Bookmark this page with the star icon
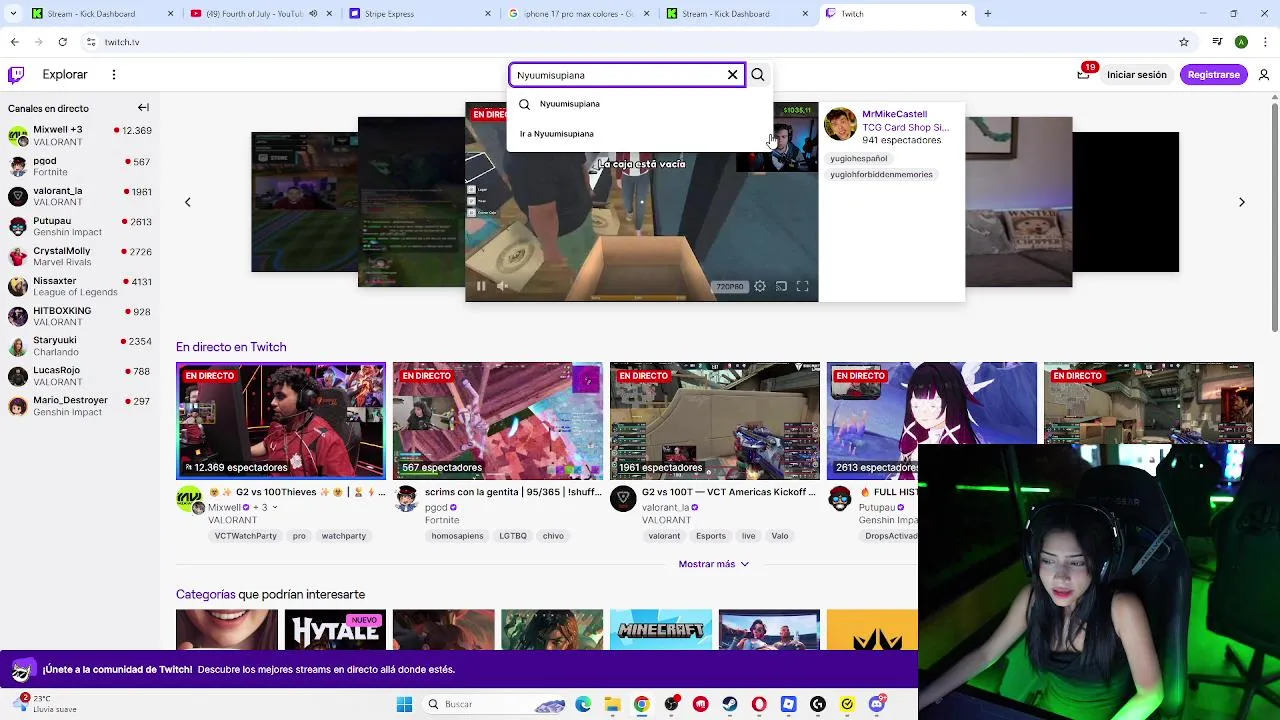The height and width of the screenshot is (720, 1280). point(1184,42)
